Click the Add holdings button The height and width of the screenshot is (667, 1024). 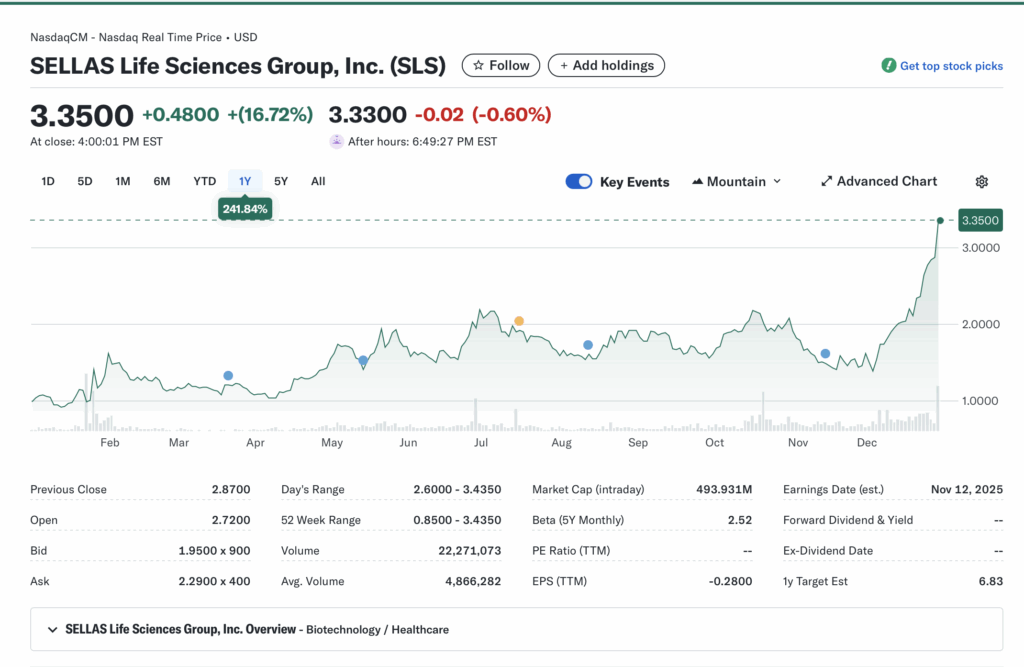tap(606, 65)
